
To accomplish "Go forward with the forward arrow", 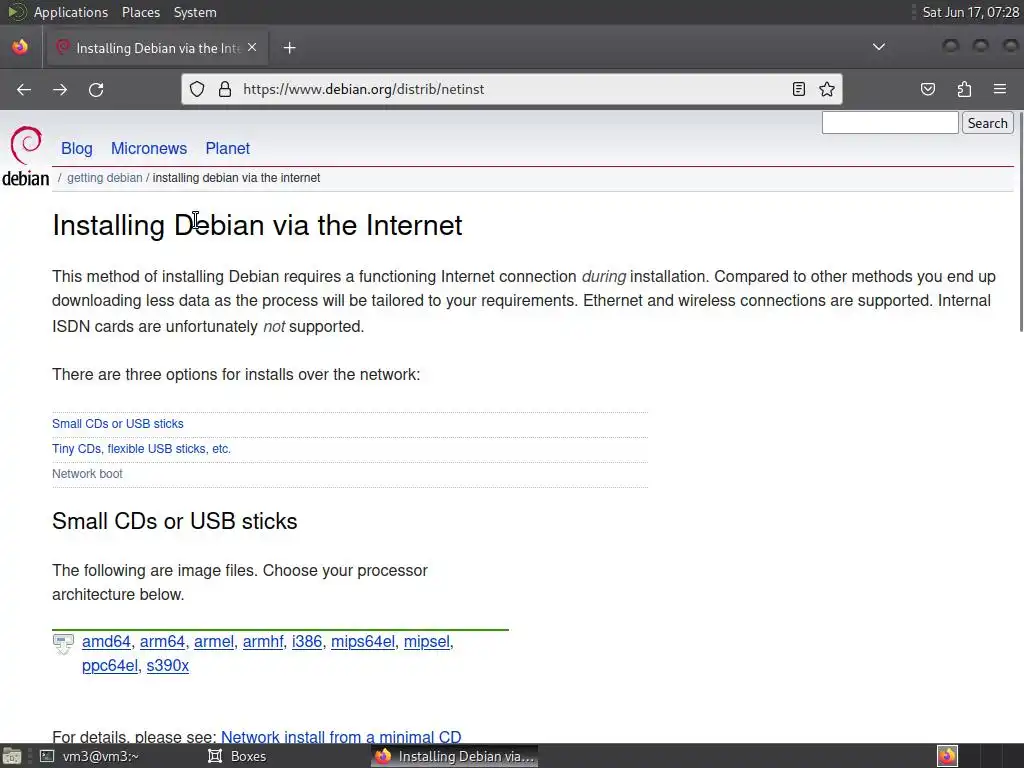I will point(60,89).
